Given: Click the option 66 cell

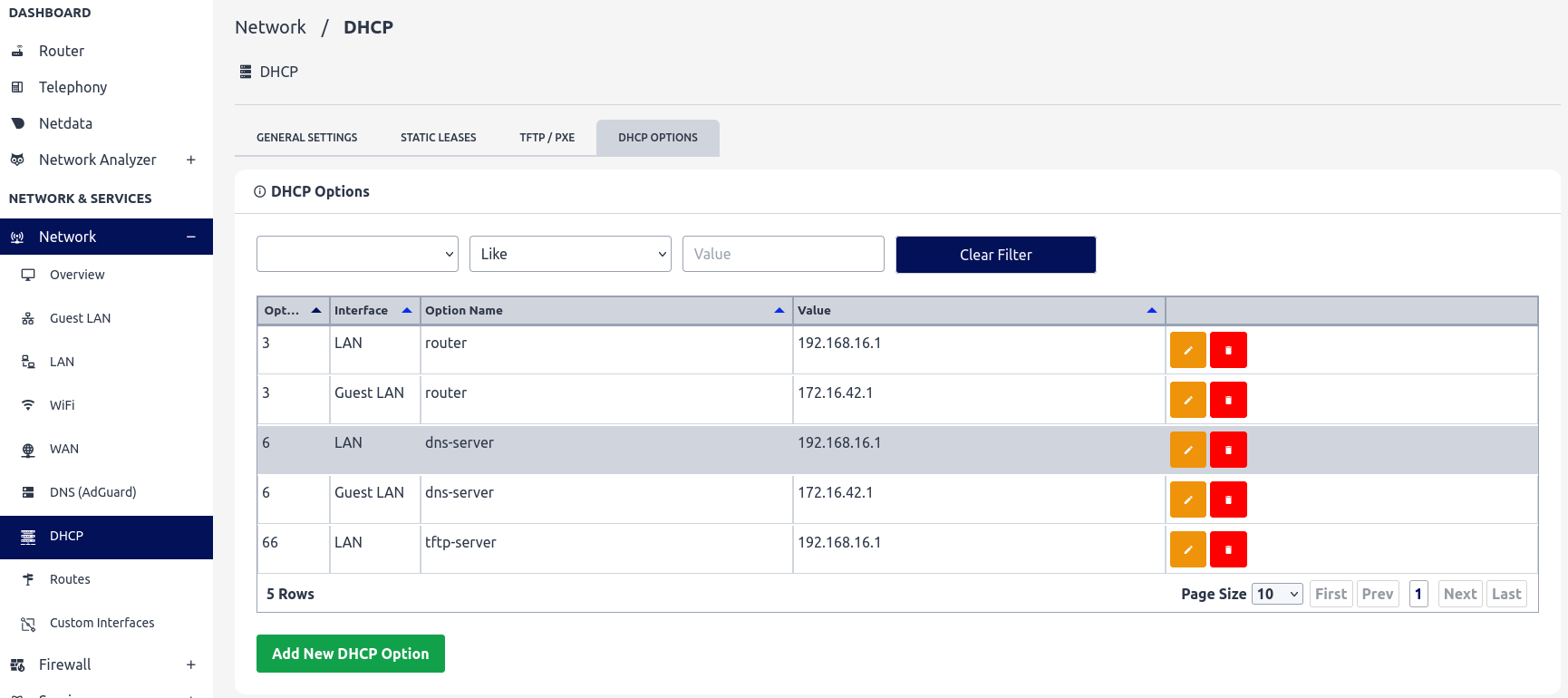Looking at the screenshot, I should (293, 548).
